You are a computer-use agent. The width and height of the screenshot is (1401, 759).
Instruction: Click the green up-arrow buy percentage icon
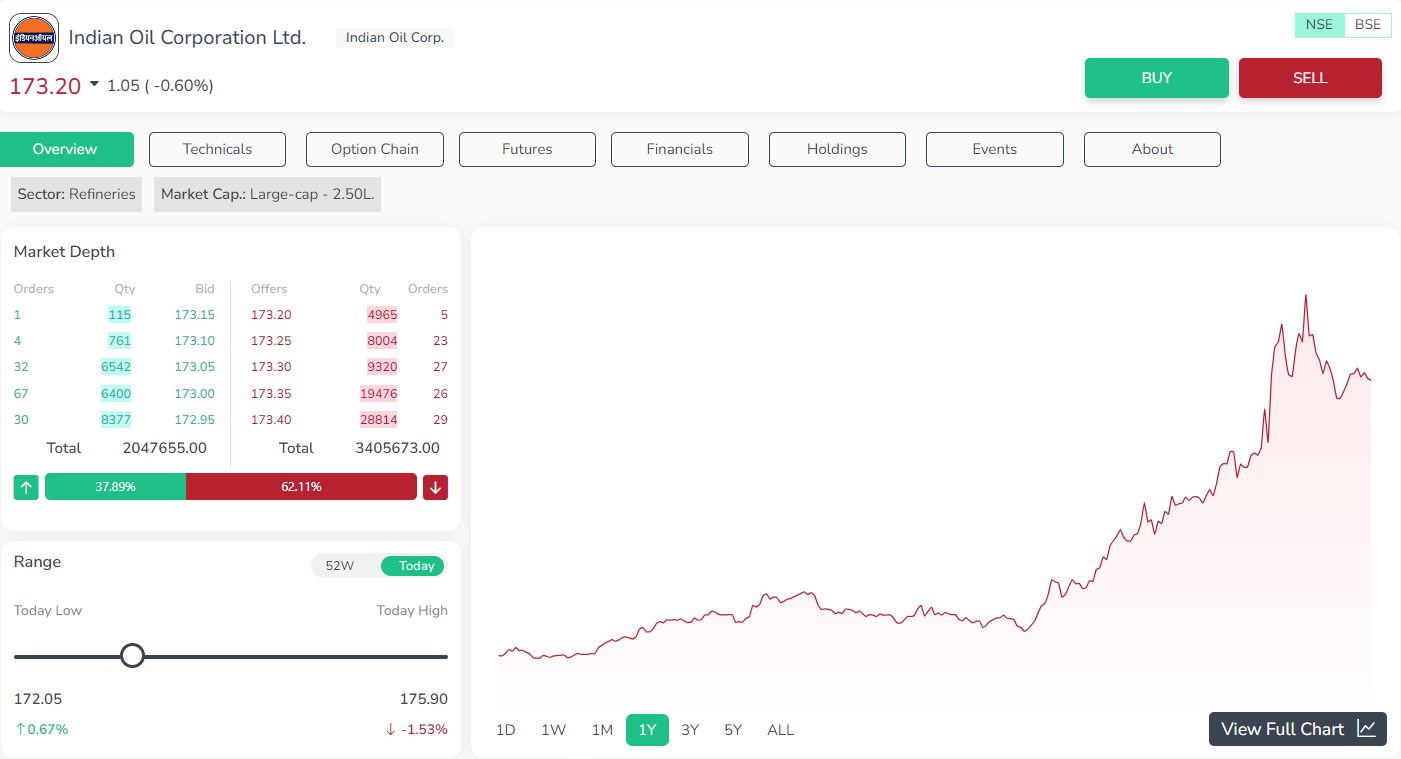[26, 487]
